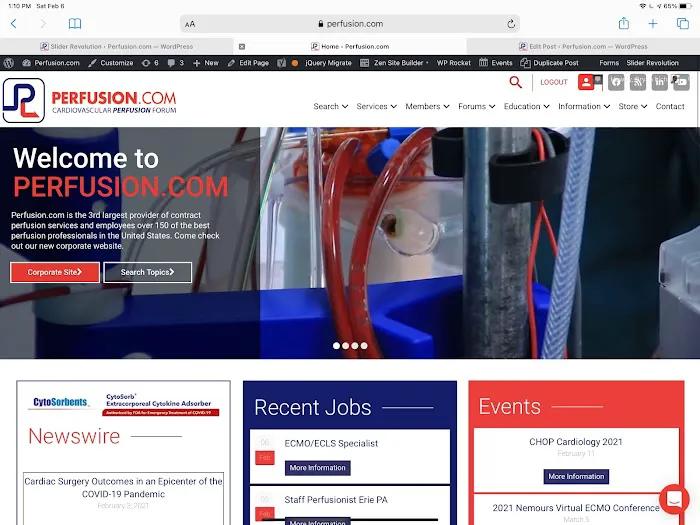The height and width of the screenshot is (525, 700).
Task: More Information for ECMO/ECLS Specialist
Action: click(317, 468)
